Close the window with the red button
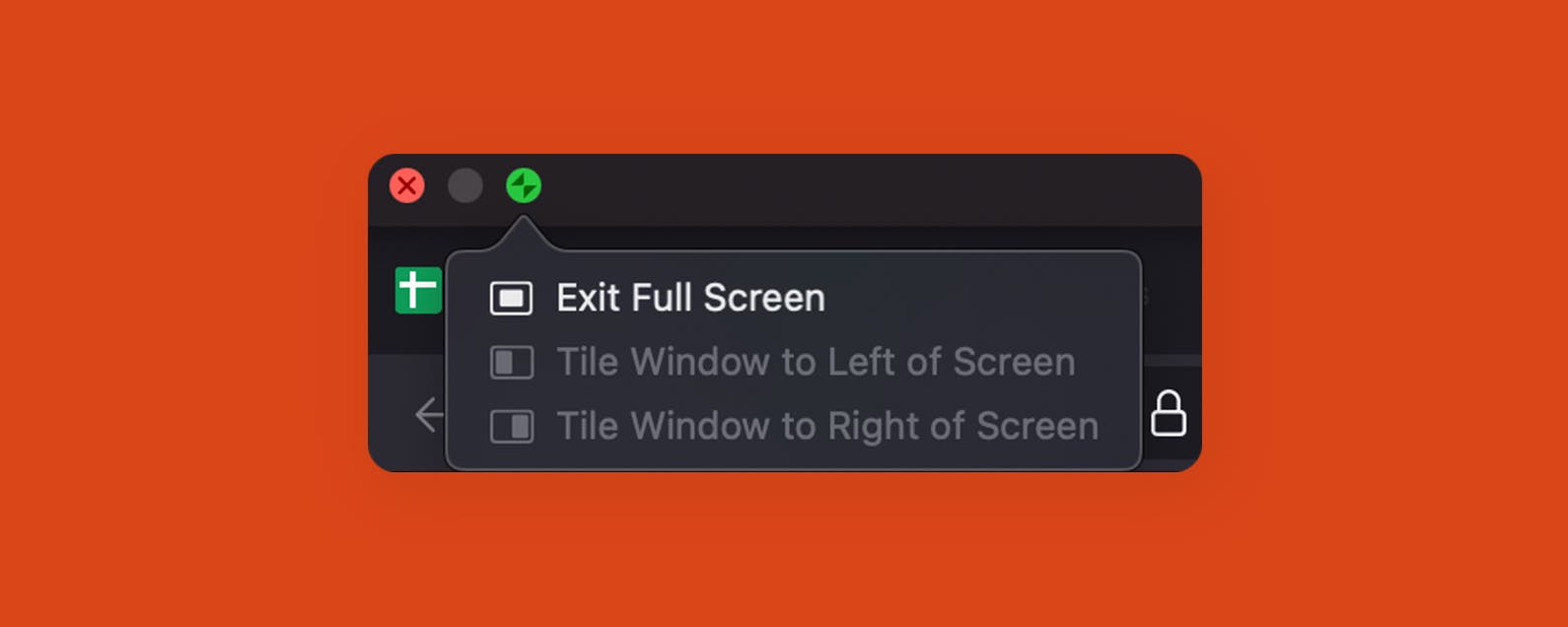The width and height of the screenshot is (1568, 627). click(406, 185)
